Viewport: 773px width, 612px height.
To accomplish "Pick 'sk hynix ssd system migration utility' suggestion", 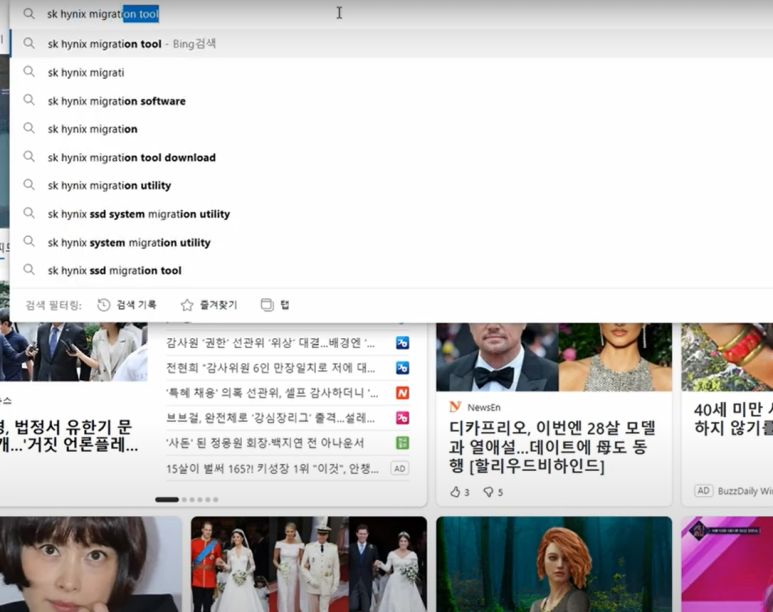I will coord(391,215).
